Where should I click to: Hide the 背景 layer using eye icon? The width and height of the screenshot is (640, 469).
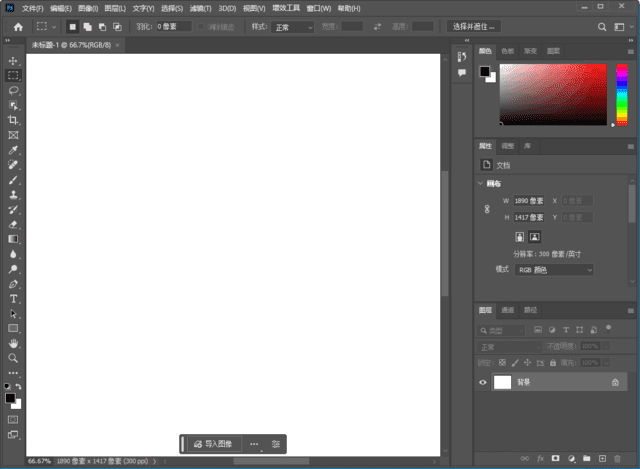pyautogui.click(x=483, y=382)
